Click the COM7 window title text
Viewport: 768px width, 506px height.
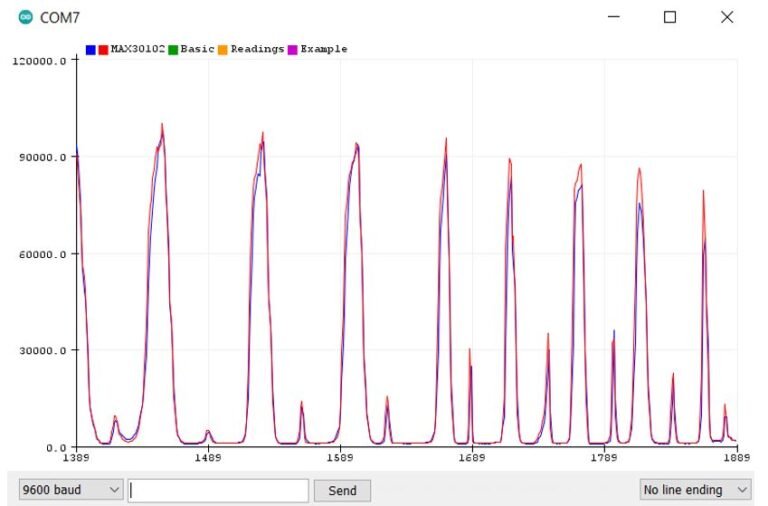pos(60,17)
